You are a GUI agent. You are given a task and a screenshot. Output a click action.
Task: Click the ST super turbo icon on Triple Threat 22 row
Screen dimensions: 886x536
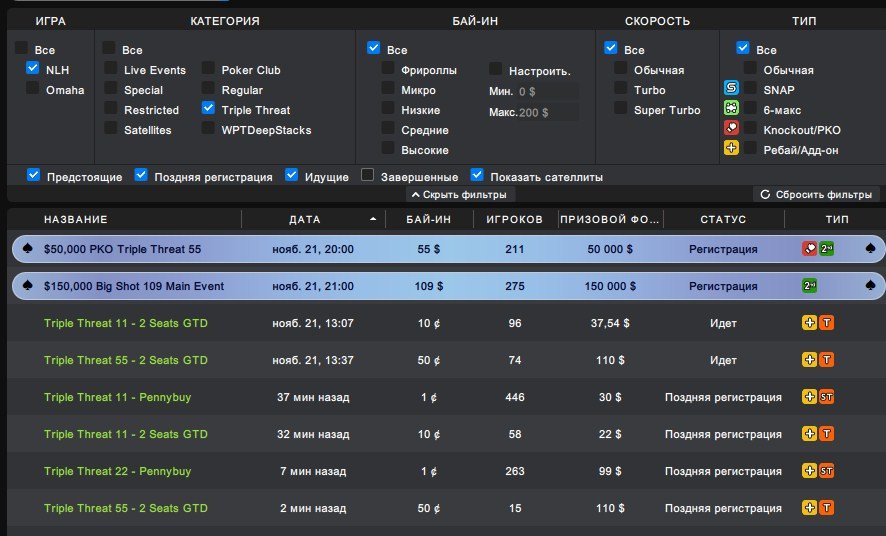tap(826, 471)
